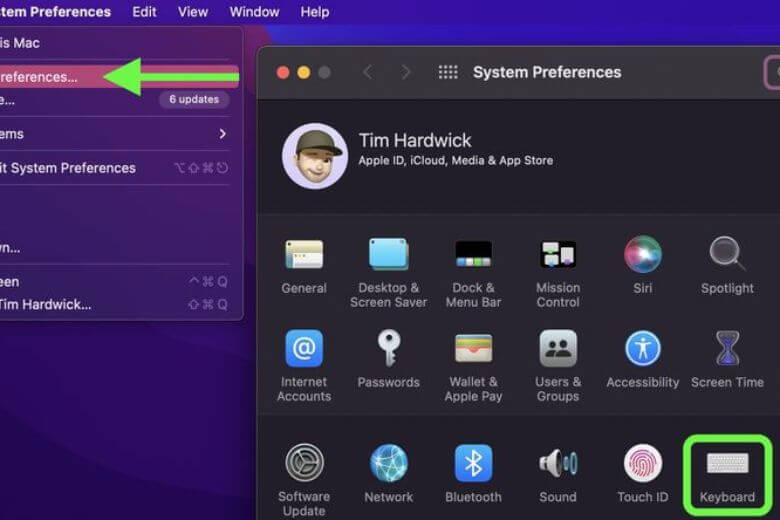Click the show all preferences grid button

[448, 72]
